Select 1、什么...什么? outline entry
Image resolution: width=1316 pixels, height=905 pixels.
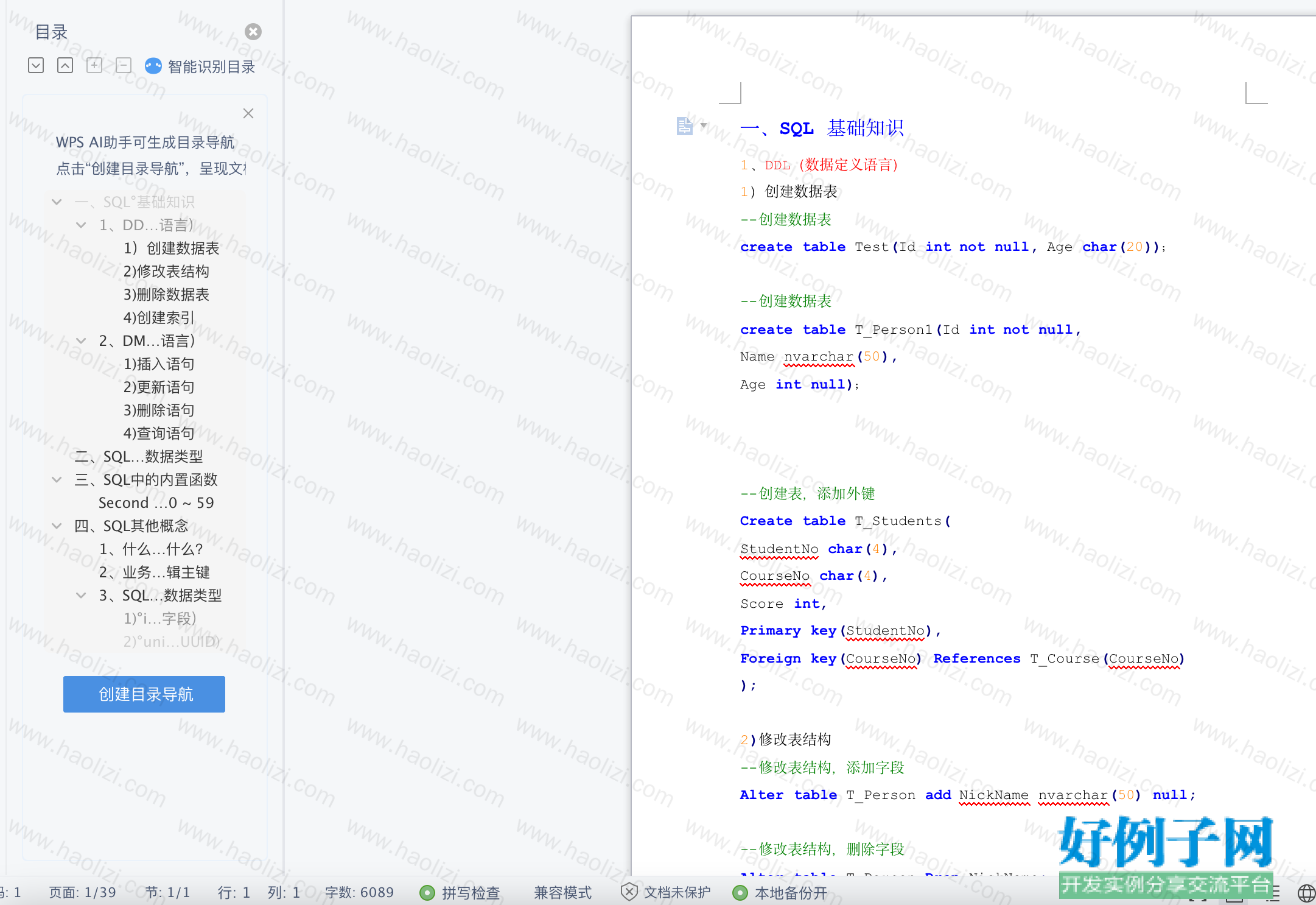pyautogui.click(x=151, y=549)
